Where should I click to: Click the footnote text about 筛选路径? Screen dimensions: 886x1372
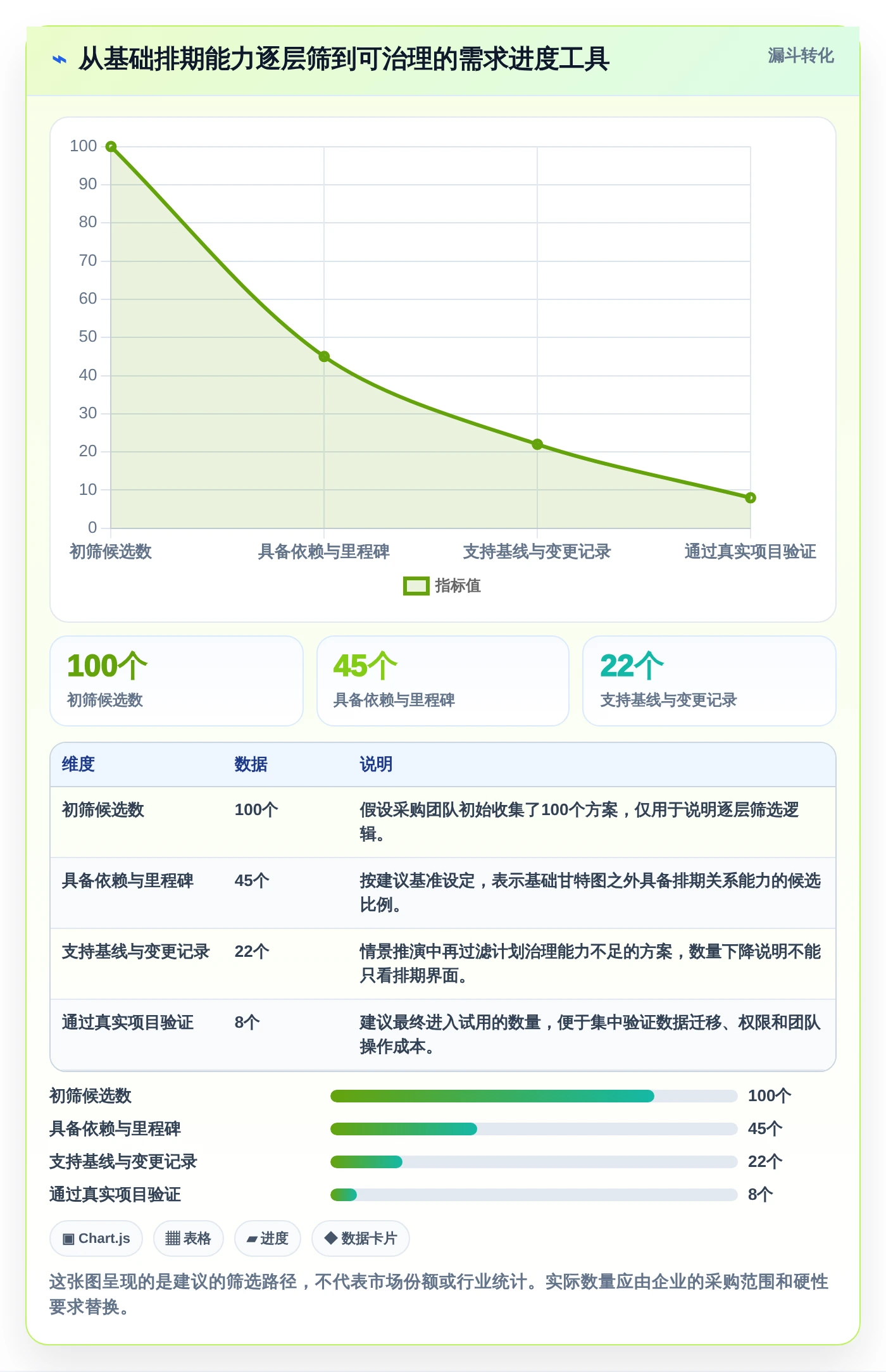[x=439, y=1294]
